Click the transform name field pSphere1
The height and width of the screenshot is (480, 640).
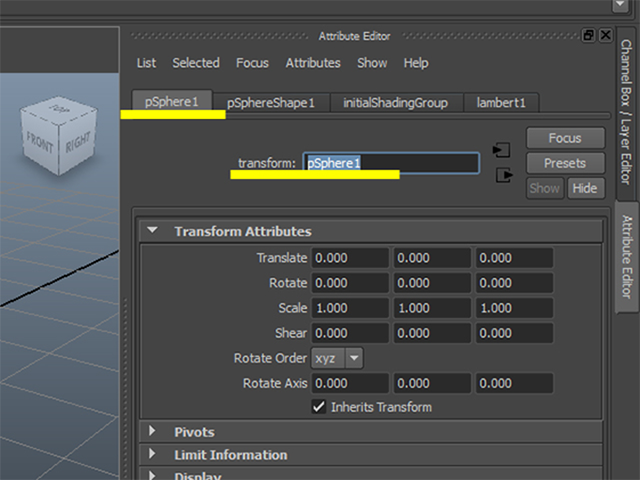tap(391, 163)
